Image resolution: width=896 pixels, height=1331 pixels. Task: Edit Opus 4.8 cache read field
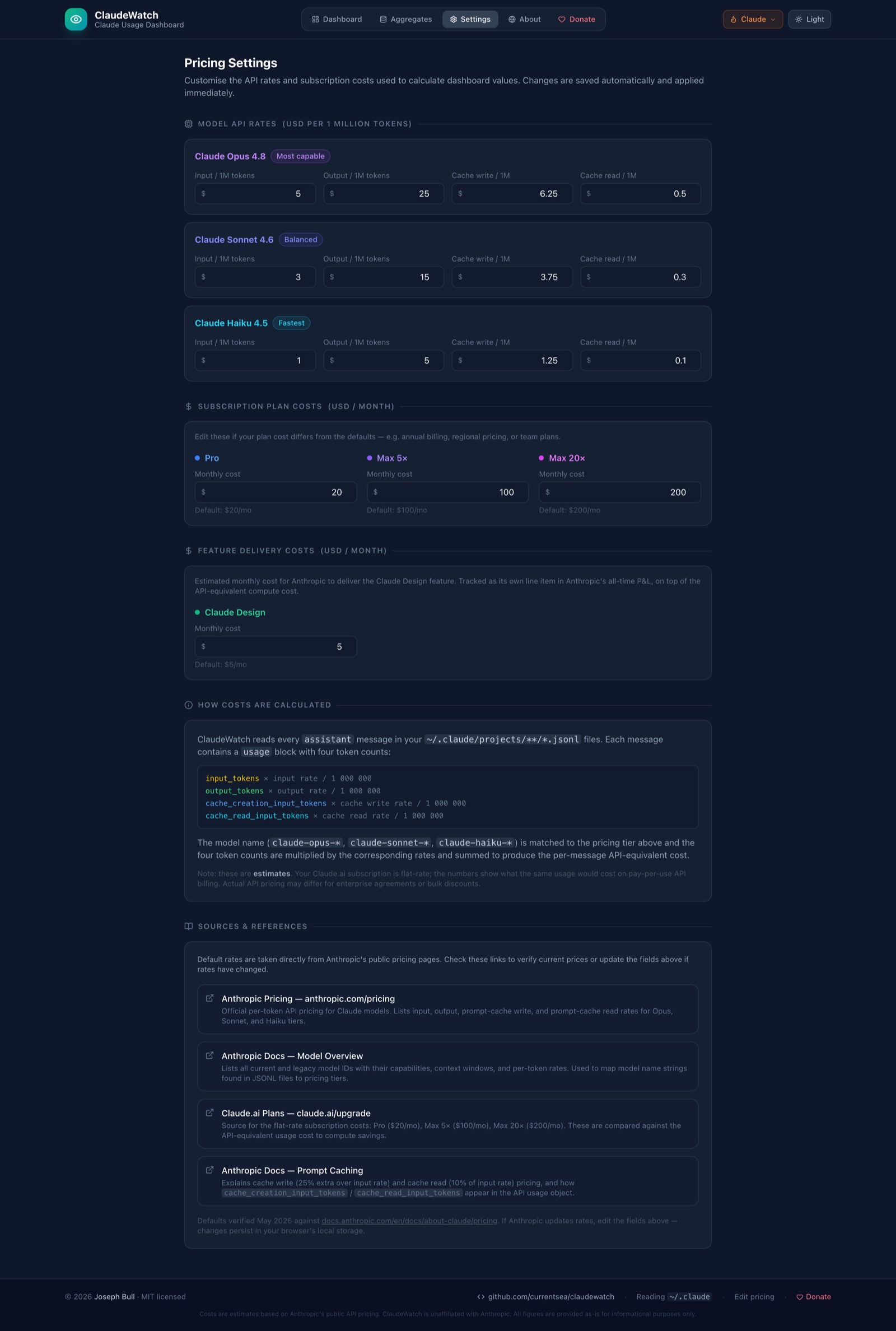pos(641,194)
